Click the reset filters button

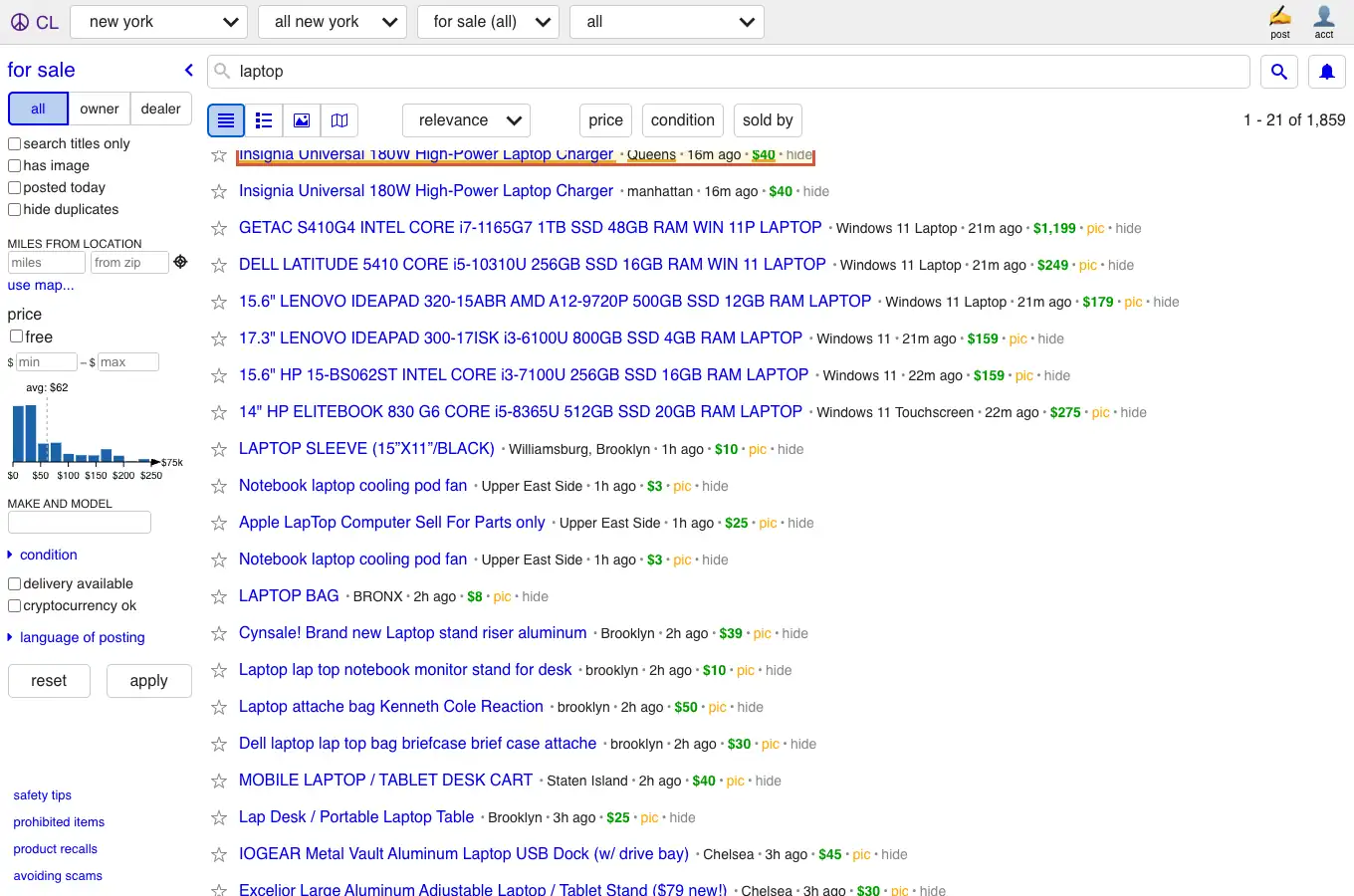[x=49, y=681]
